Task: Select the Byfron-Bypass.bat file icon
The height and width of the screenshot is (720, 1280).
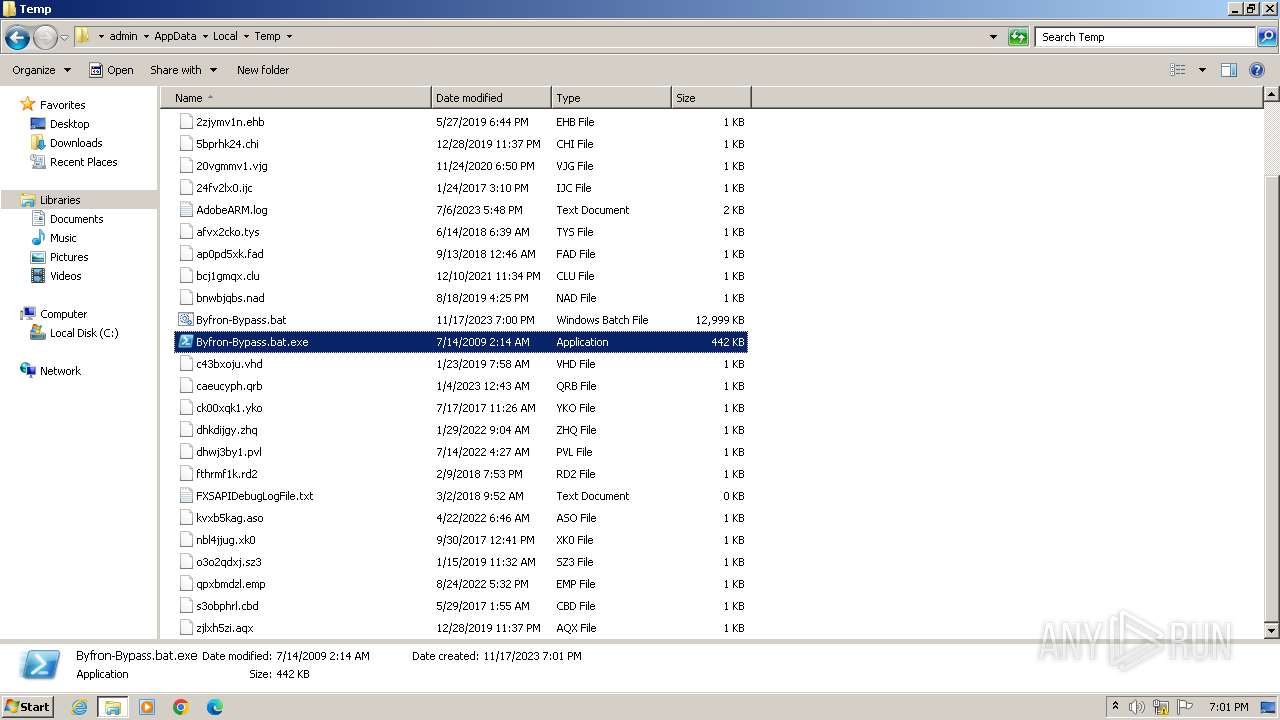Action: (x=185, y=320)
